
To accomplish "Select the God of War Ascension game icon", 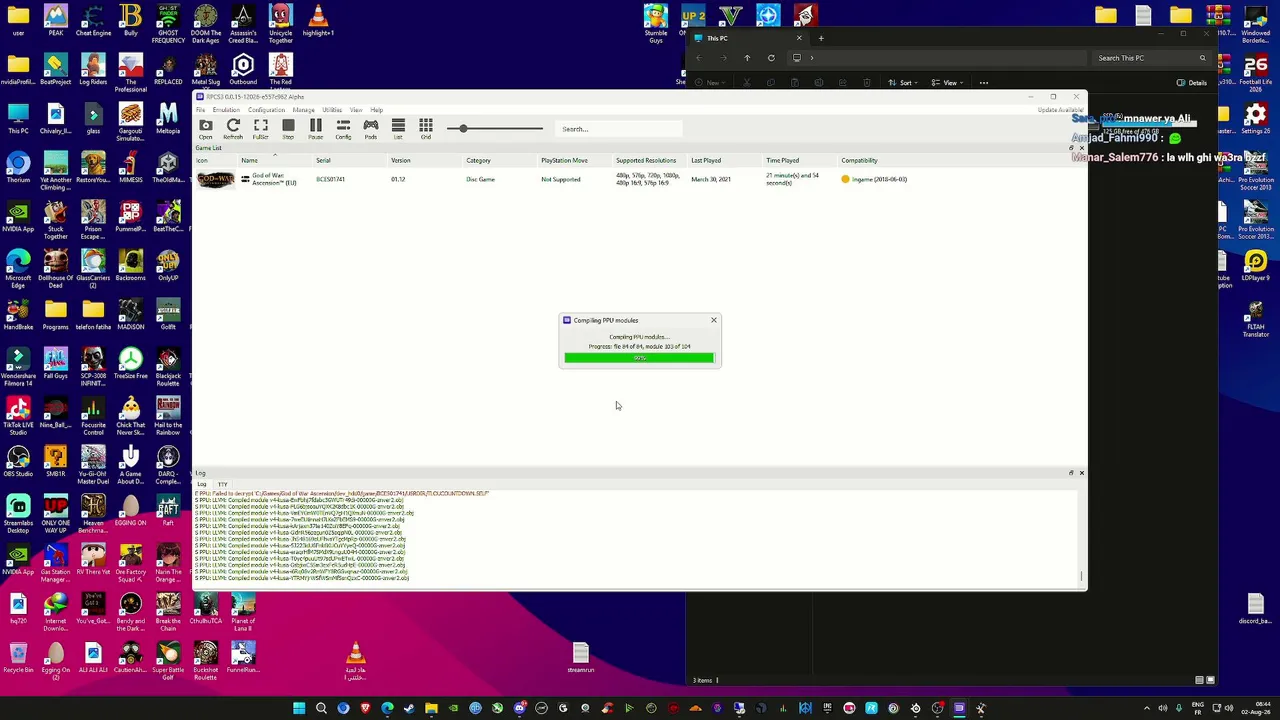I will coord(215,180).
